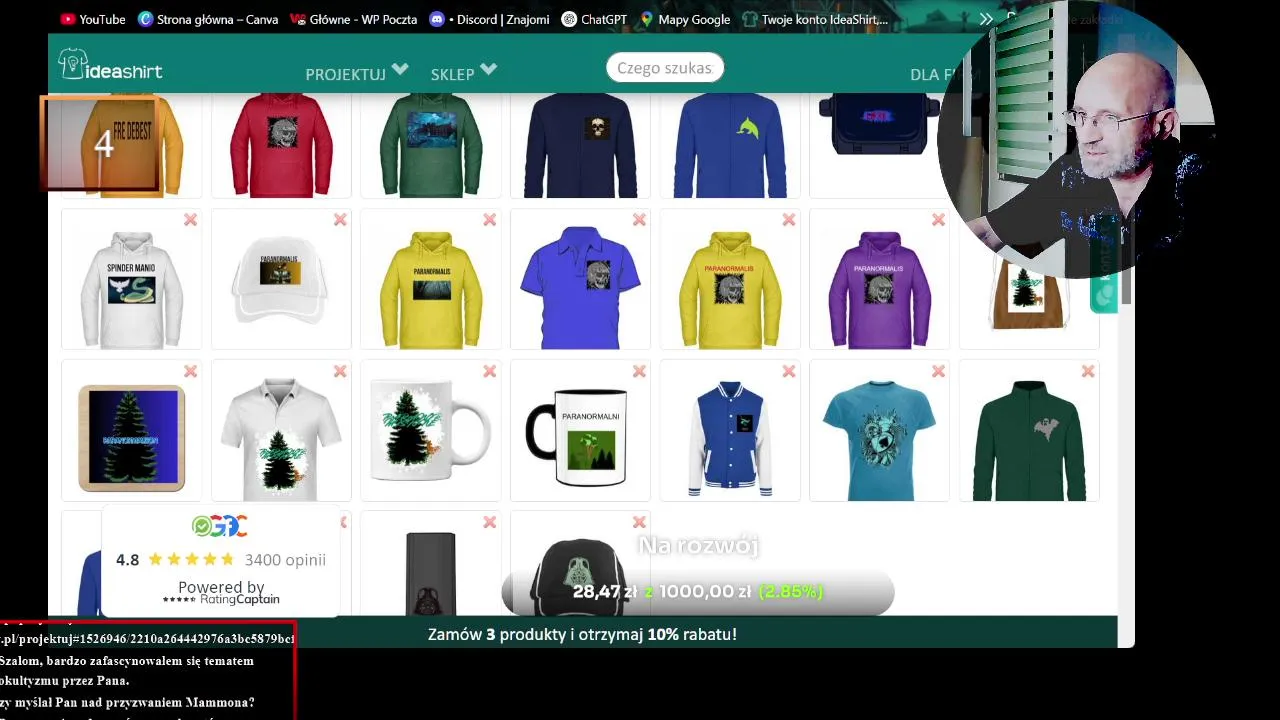Click the IdeaShirt logo
This screenshot has width=1280, height=720.
coord(110,66)
